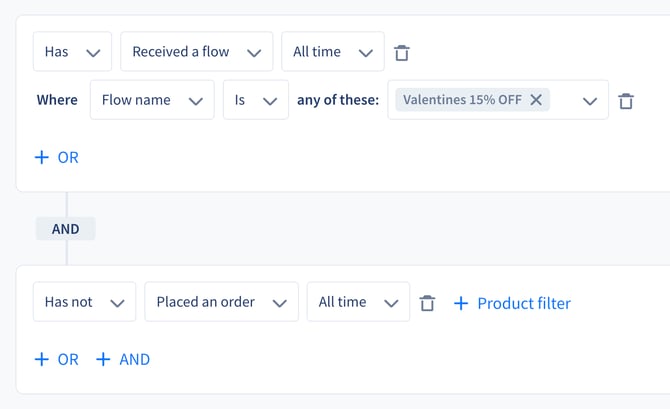
Task: Delete the 'Placed an order' condition row
Action: click(x=427, y=303)
